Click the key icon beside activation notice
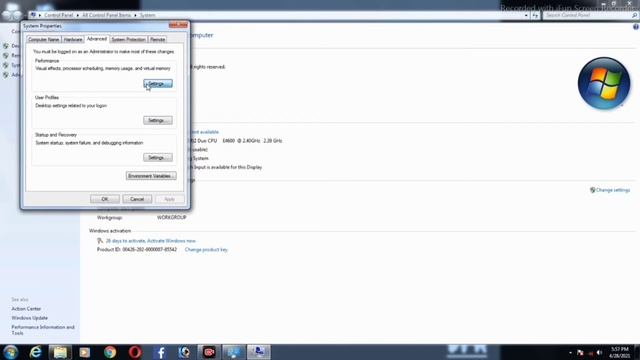The width and height of the screenshot is (640, 360). pyautogui.click(x=100, y=241)
